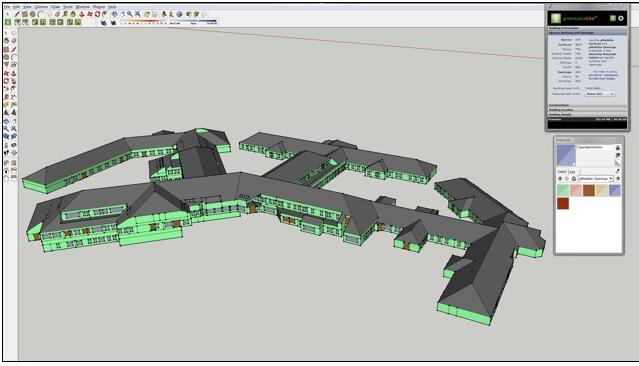Open the Help menu
Image resolution: width=639 pixels, height=366 pixels.
coord(112,7)
